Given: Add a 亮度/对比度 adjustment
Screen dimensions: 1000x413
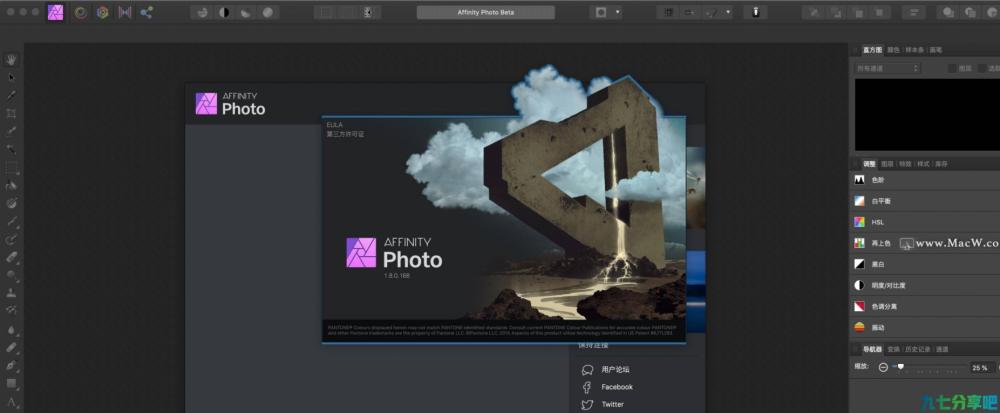Looking at the screenshot, I should pos(925,285).
